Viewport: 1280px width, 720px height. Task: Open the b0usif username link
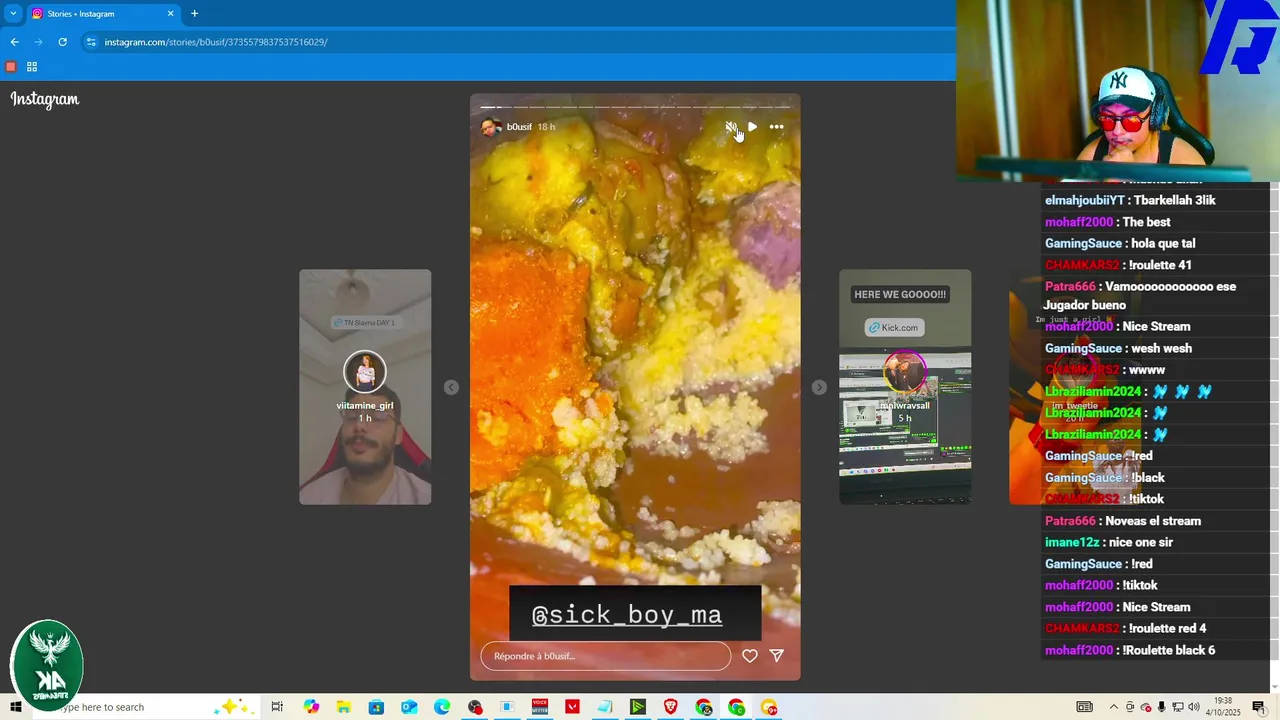click(519, 127)
